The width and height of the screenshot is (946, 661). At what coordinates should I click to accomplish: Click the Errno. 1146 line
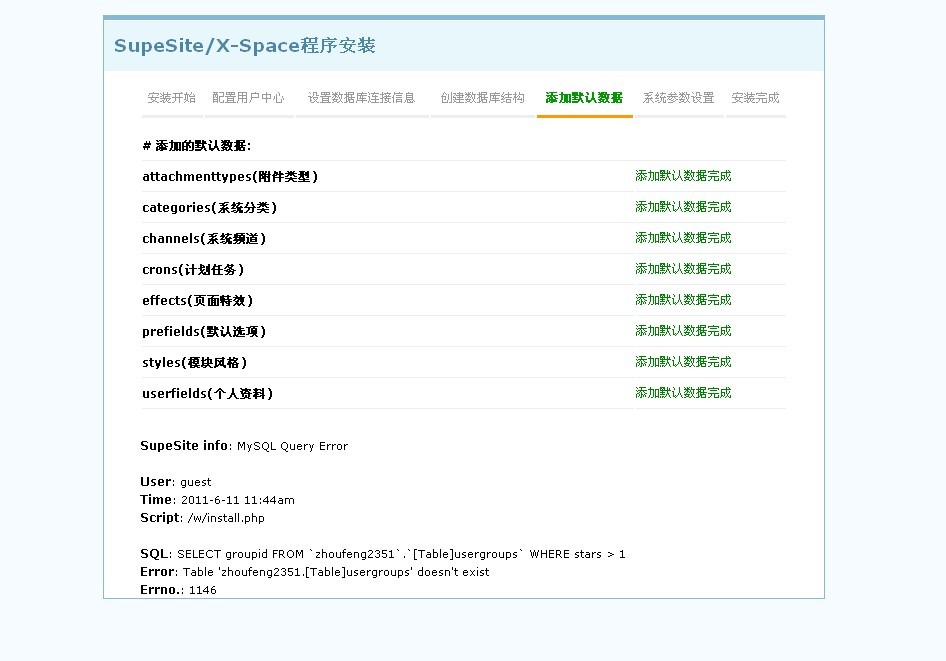coord(178,590)
